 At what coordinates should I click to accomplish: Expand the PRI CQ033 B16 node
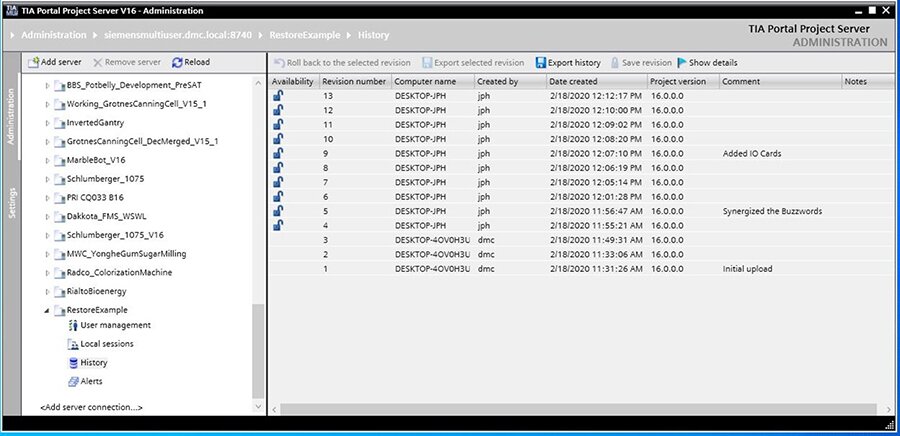point(47,198)
